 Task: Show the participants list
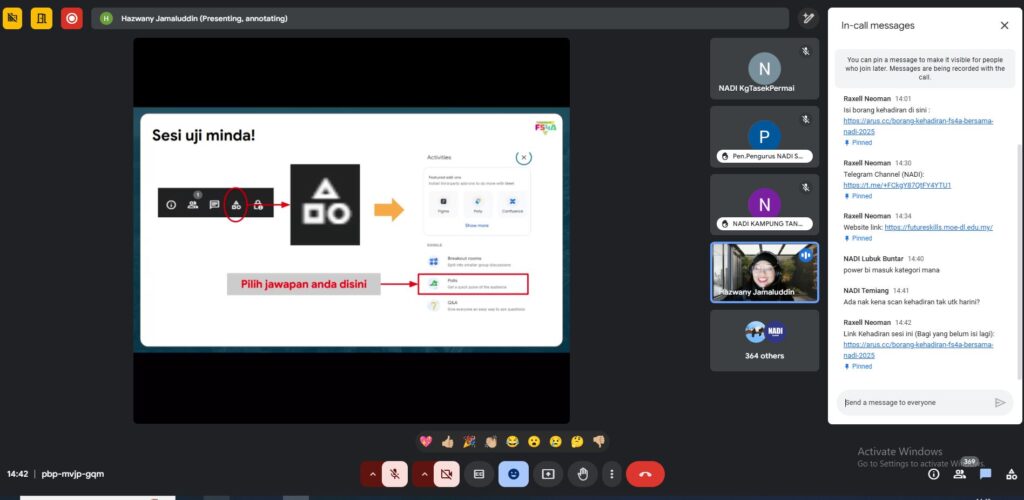[960, 474]
